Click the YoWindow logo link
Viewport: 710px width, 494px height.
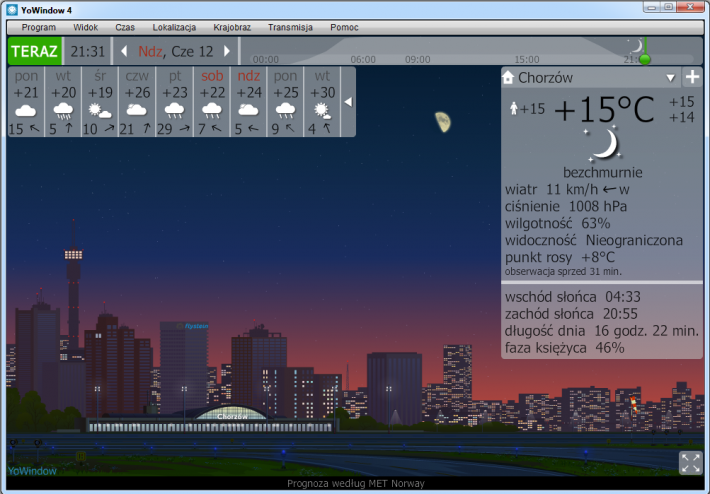[32, 471]
